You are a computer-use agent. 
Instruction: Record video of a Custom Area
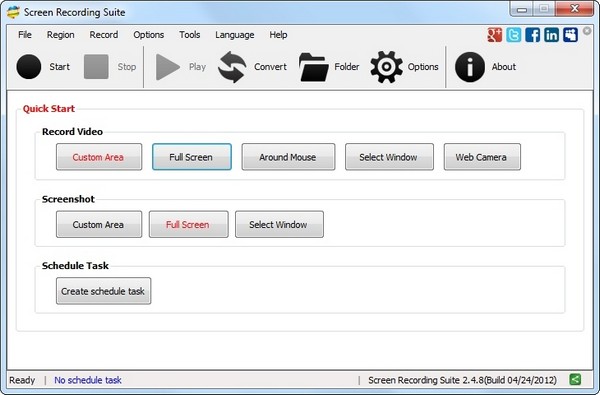[99, 157]
